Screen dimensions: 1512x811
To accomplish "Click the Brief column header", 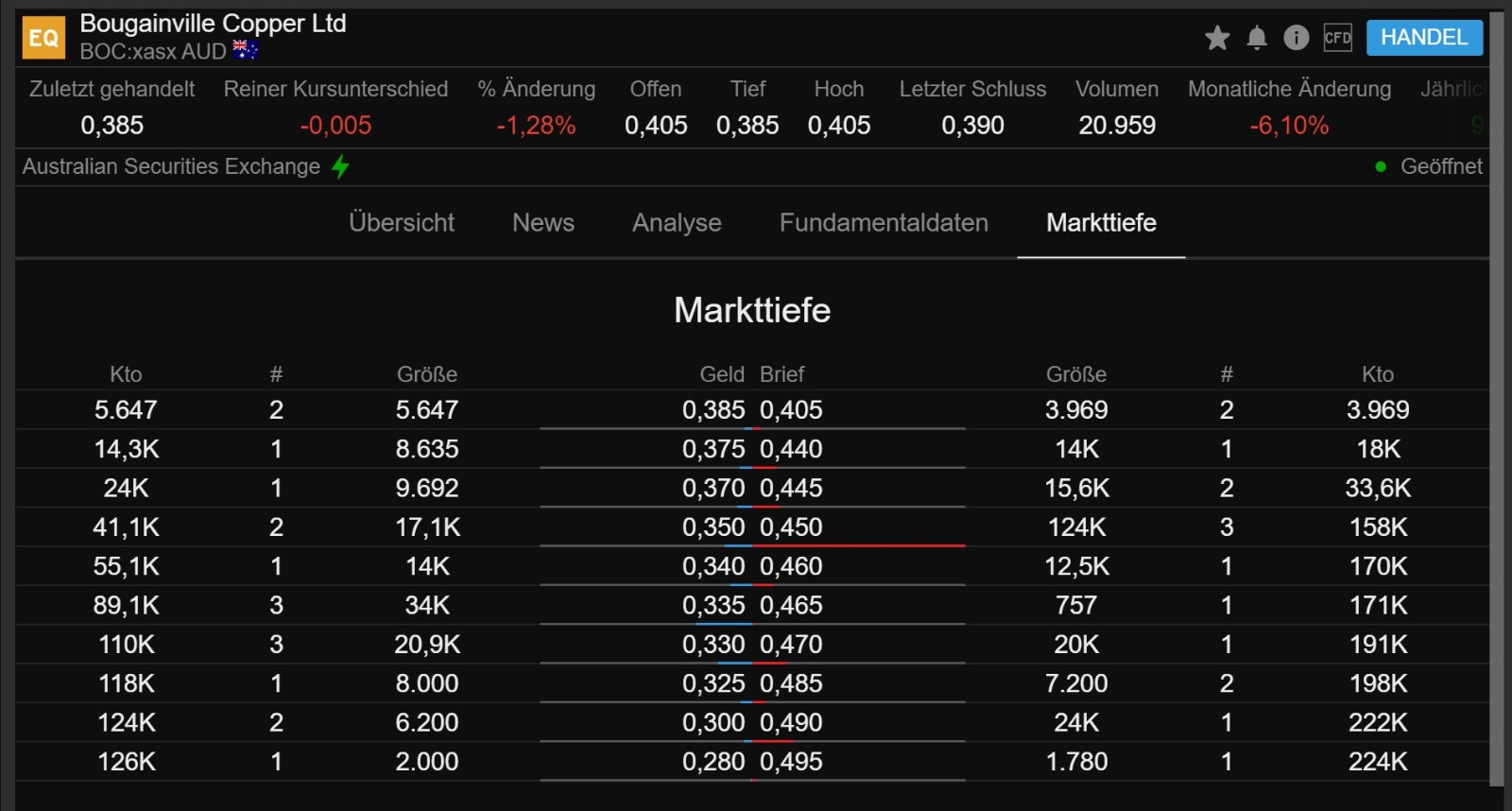I will [782, 374].
